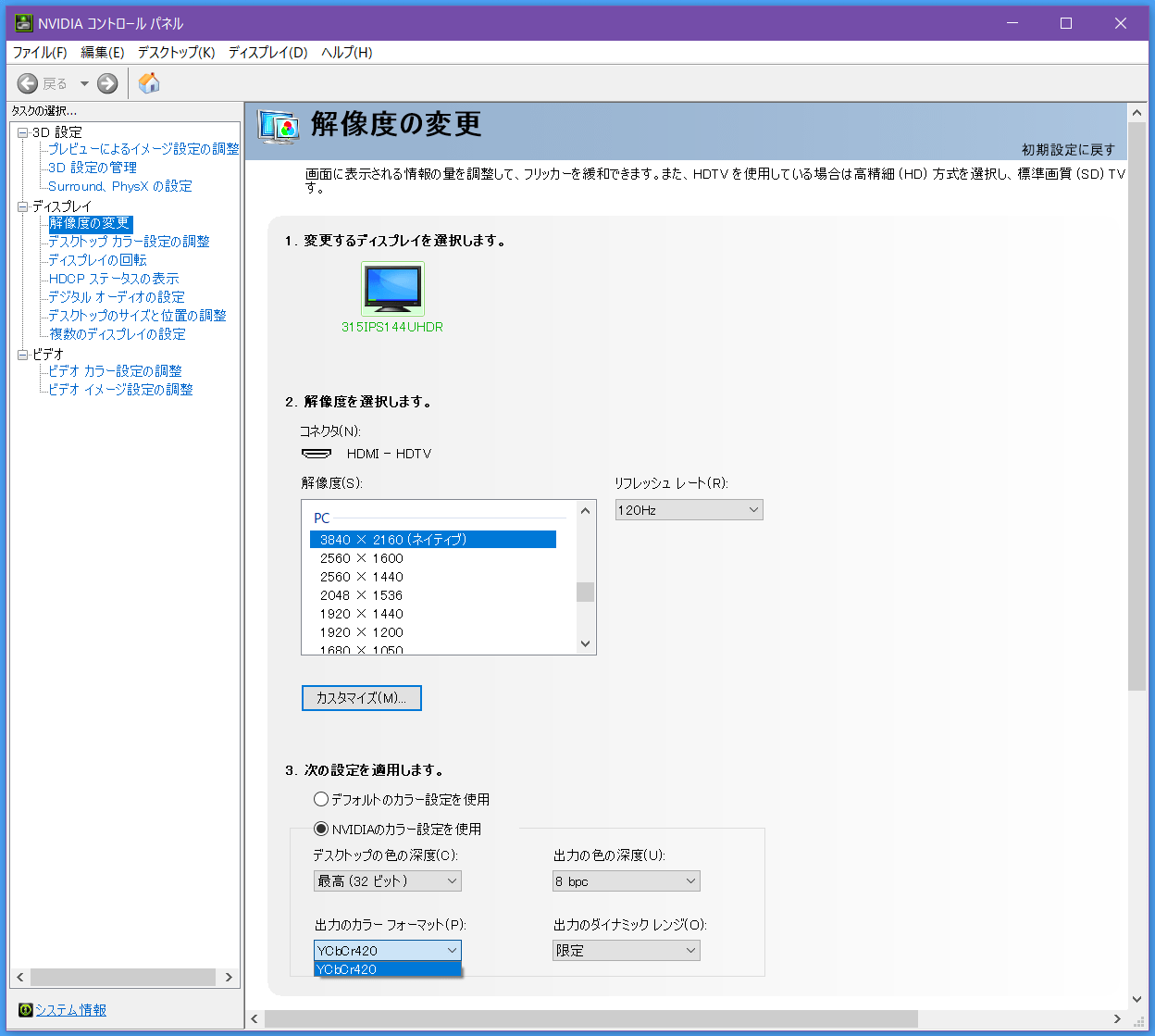Open the ファイル(F) menu

coord(40,53)
